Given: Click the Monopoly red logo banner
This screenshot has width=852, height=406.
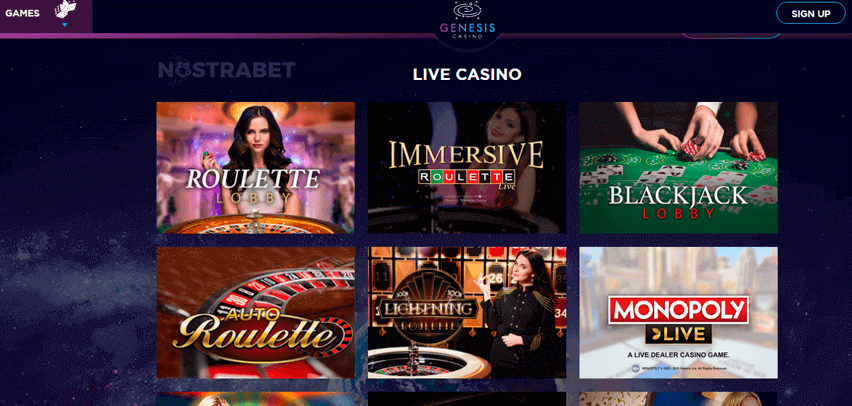Looking at the screenshot, I should tap(678, 310).
